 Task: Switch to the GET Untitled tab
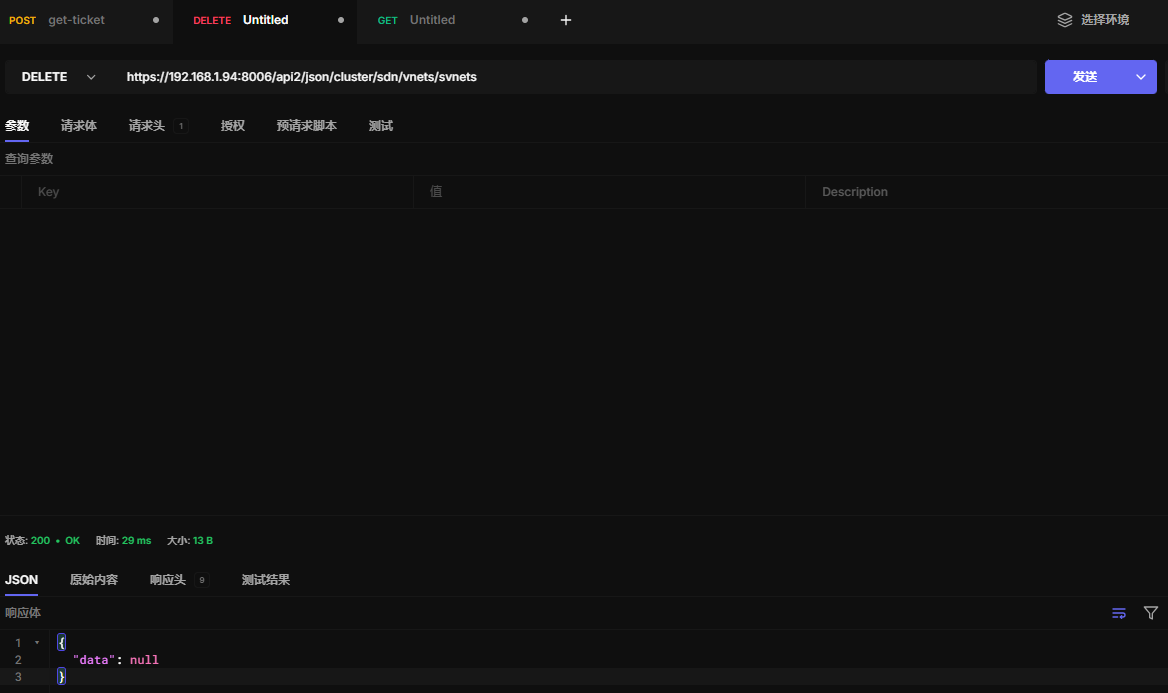click(430, 20)
